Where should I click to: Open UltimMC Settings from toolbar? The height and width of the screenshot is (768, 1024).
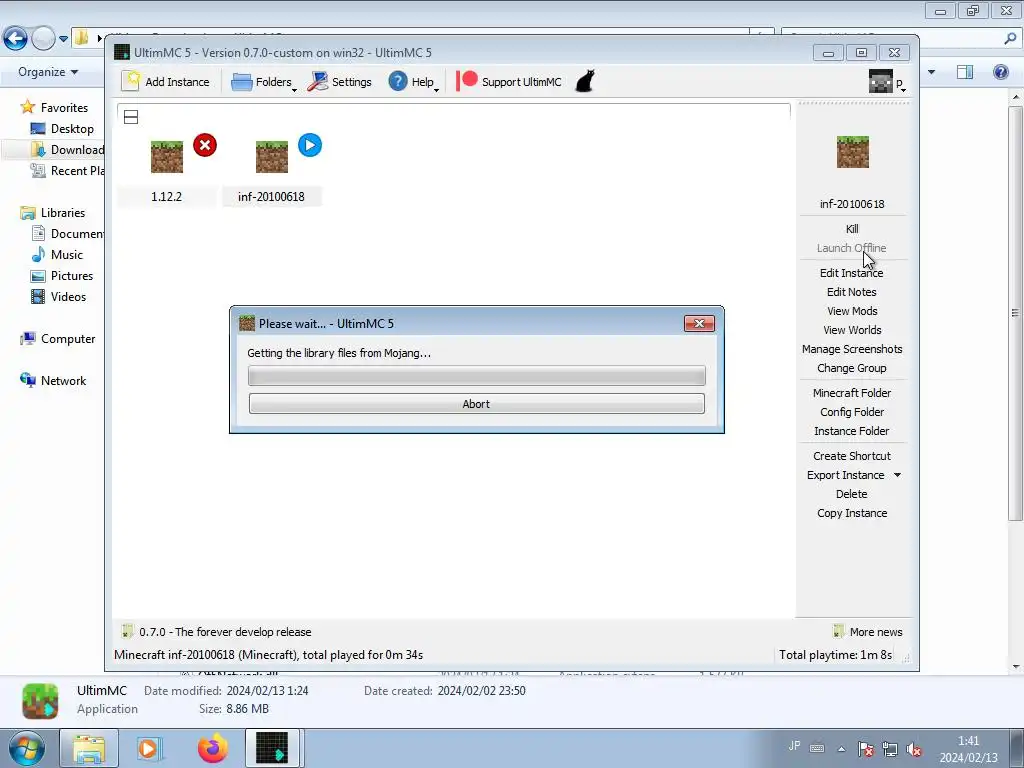(340, 82)
